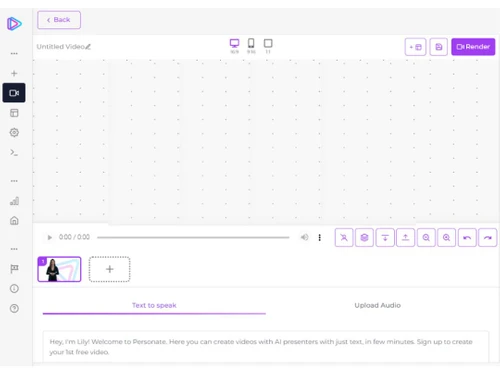Open the layers stack tool
Viewport: 500px width, 375px height.
pos(364,237)
